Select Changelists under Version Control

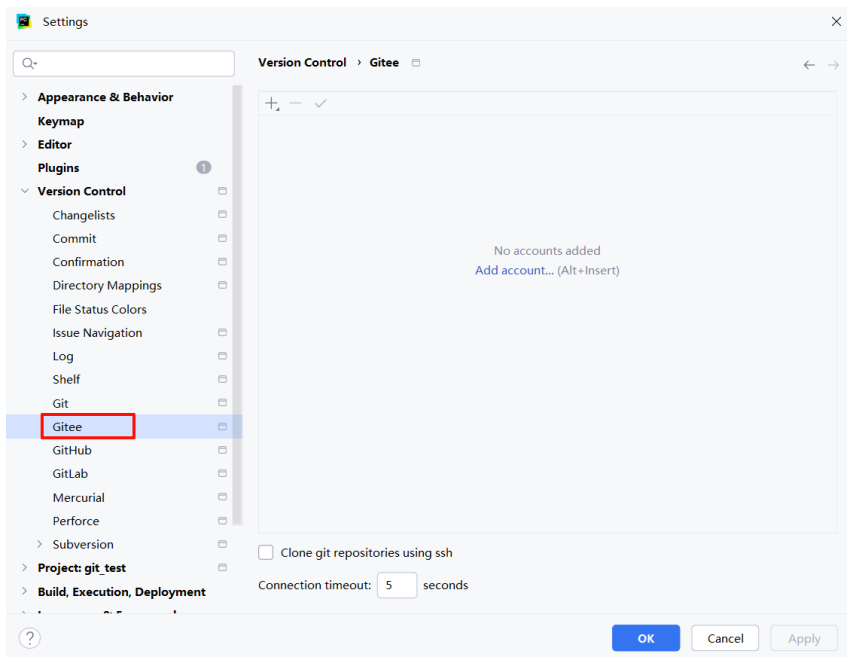pos(84,215)
